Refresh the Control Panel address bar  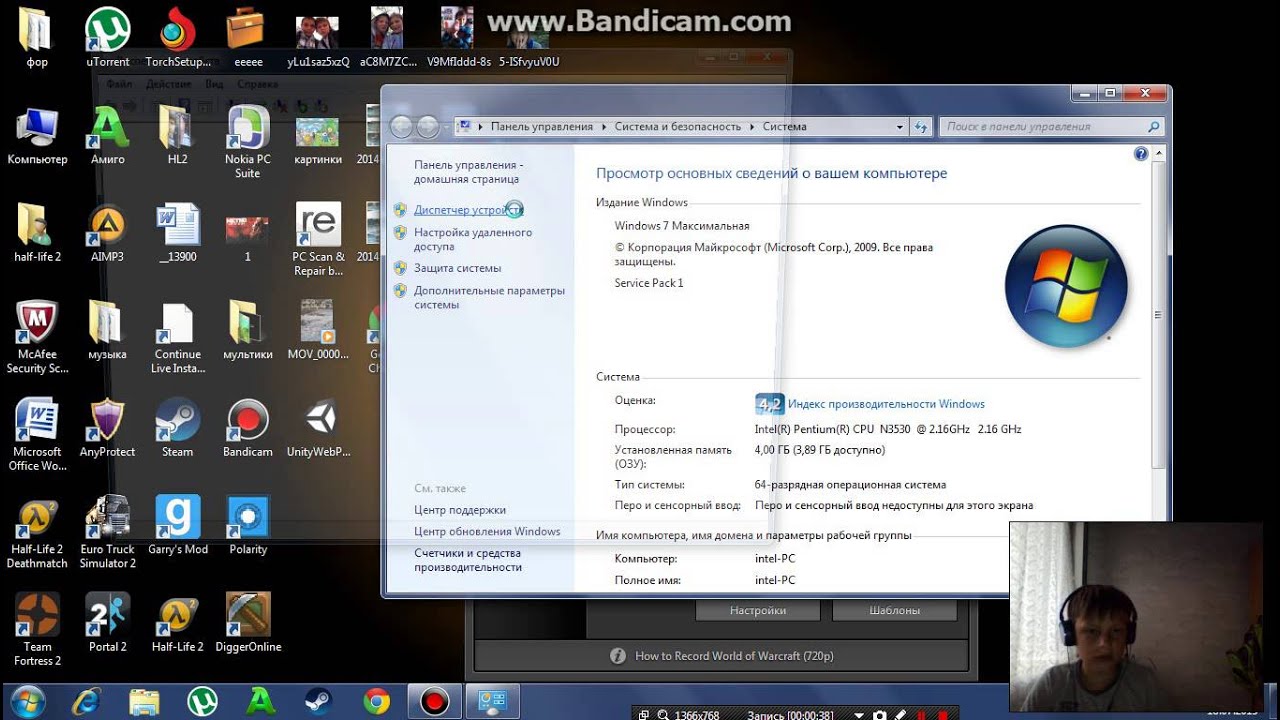click(x=921, y=127)
